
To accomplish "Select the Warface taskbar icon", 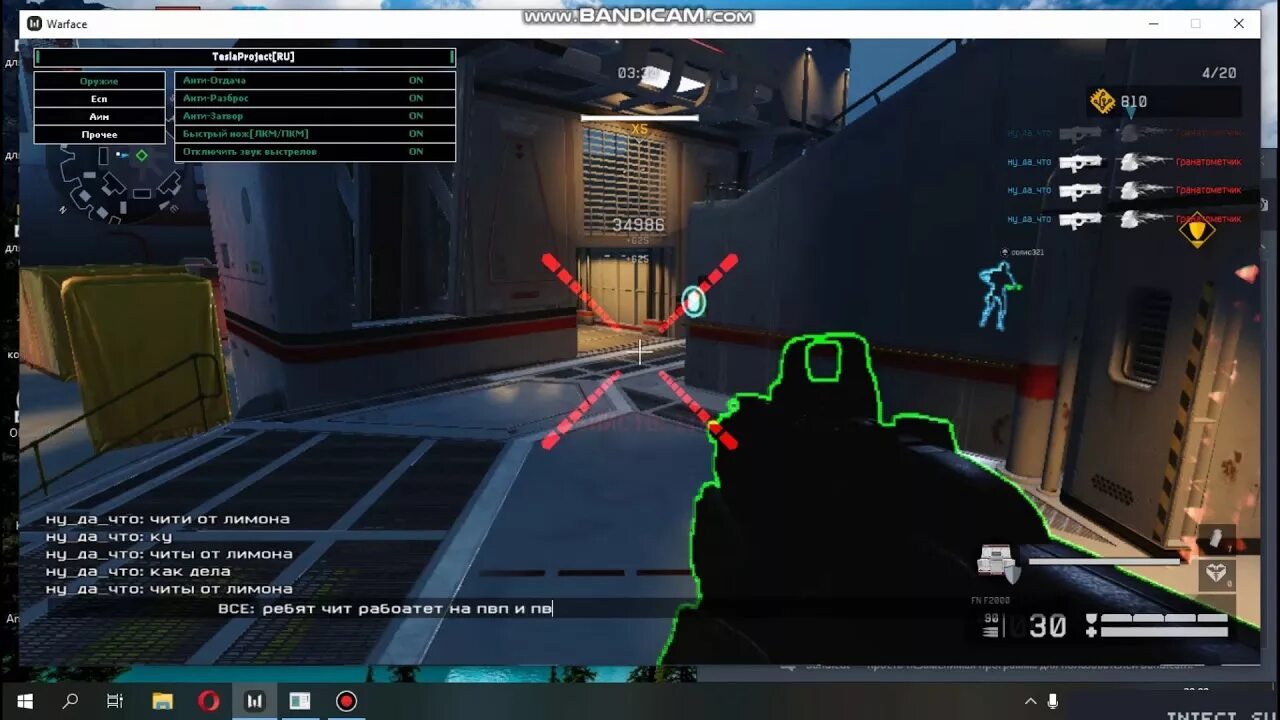I will click(x=255, y=701).
